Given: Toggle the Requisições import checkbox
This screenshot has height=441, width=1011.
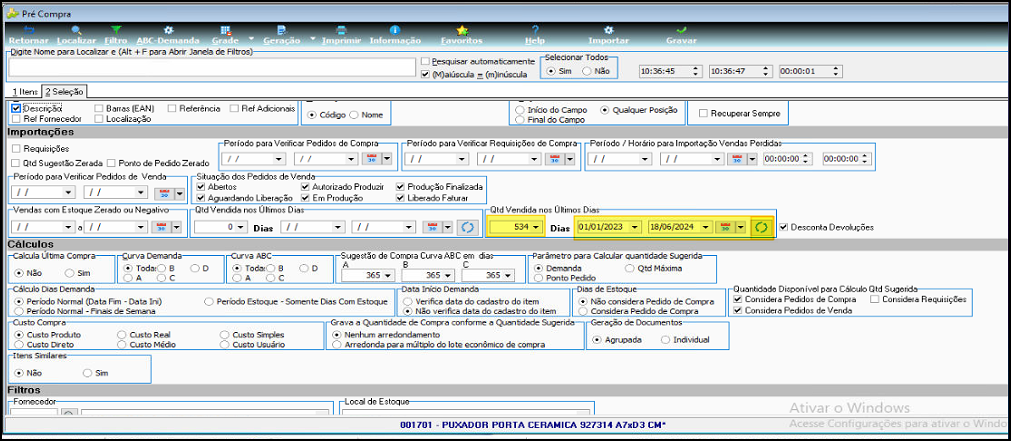Looking at the screenshot, I should 16,148.
